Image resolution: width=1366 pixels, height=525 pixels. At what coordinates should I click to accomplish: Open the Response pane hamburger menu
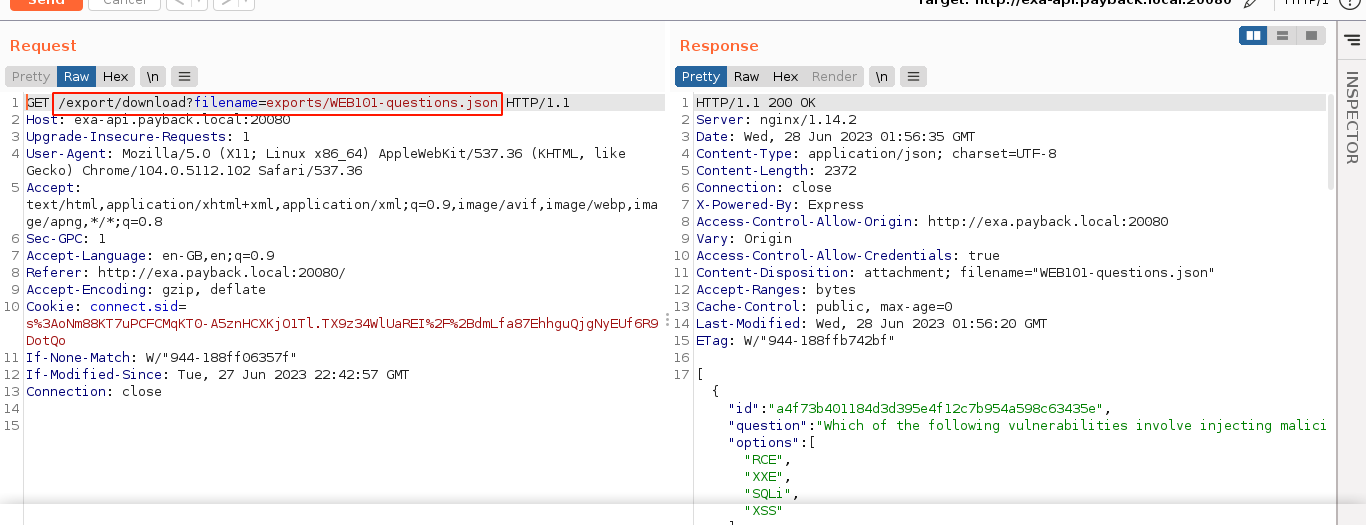[913, 77]
